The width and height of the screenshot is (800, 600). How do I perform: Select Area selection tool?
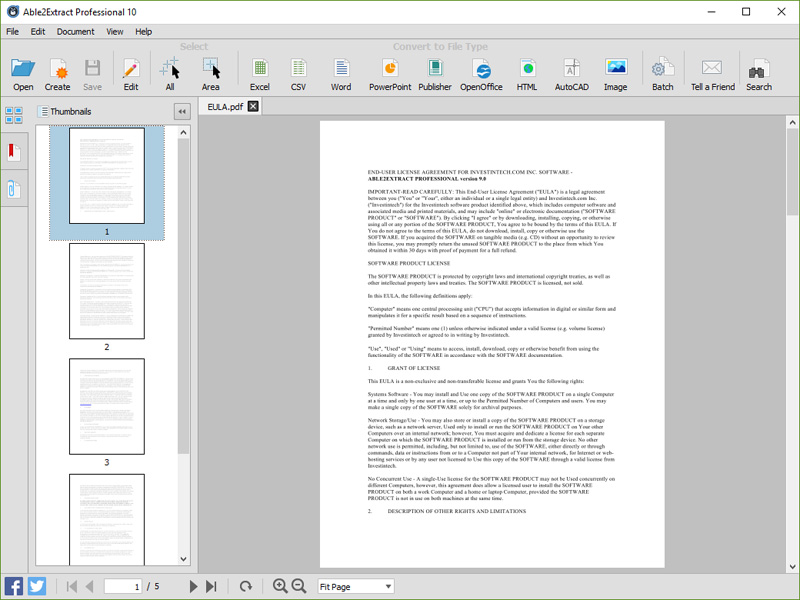pos(210,73)
